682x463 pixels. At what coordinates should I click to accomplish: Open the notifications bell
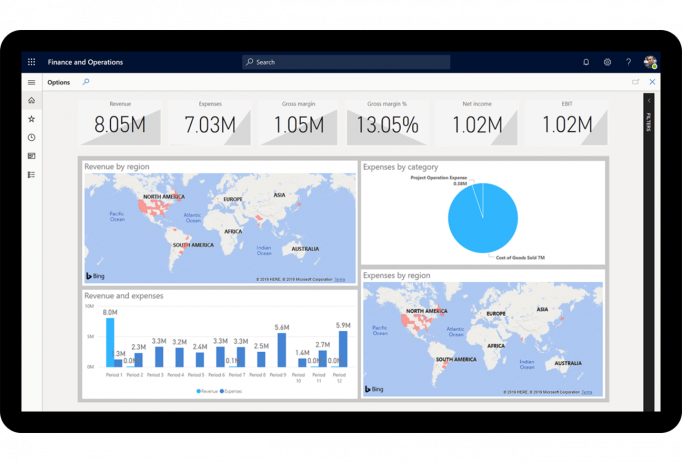click(x=586, y=62)
